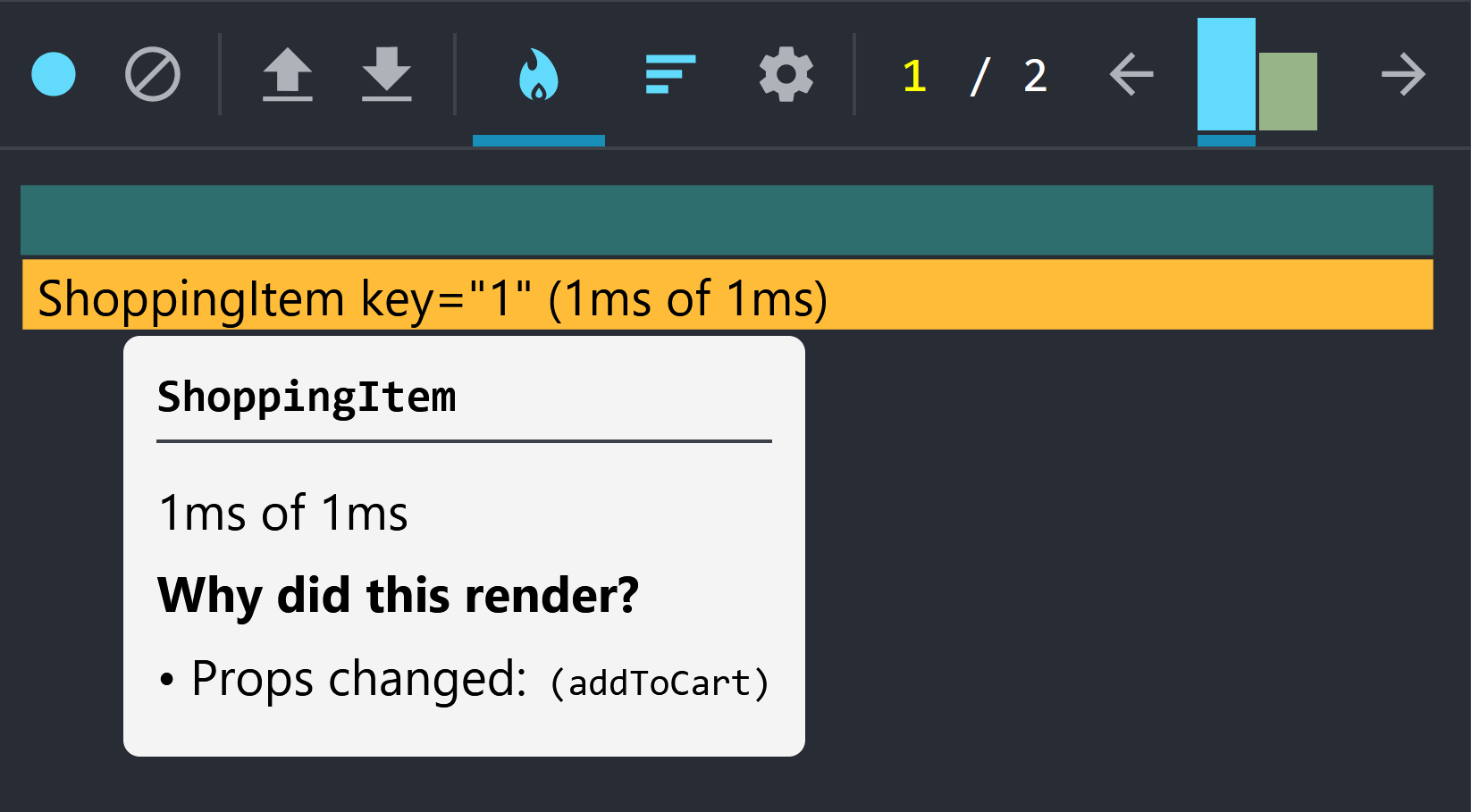Open the profiler settings
Image resolution: width=1471 pixels, height=812 pixels.
pyautogui.click(x=786, y=75)
